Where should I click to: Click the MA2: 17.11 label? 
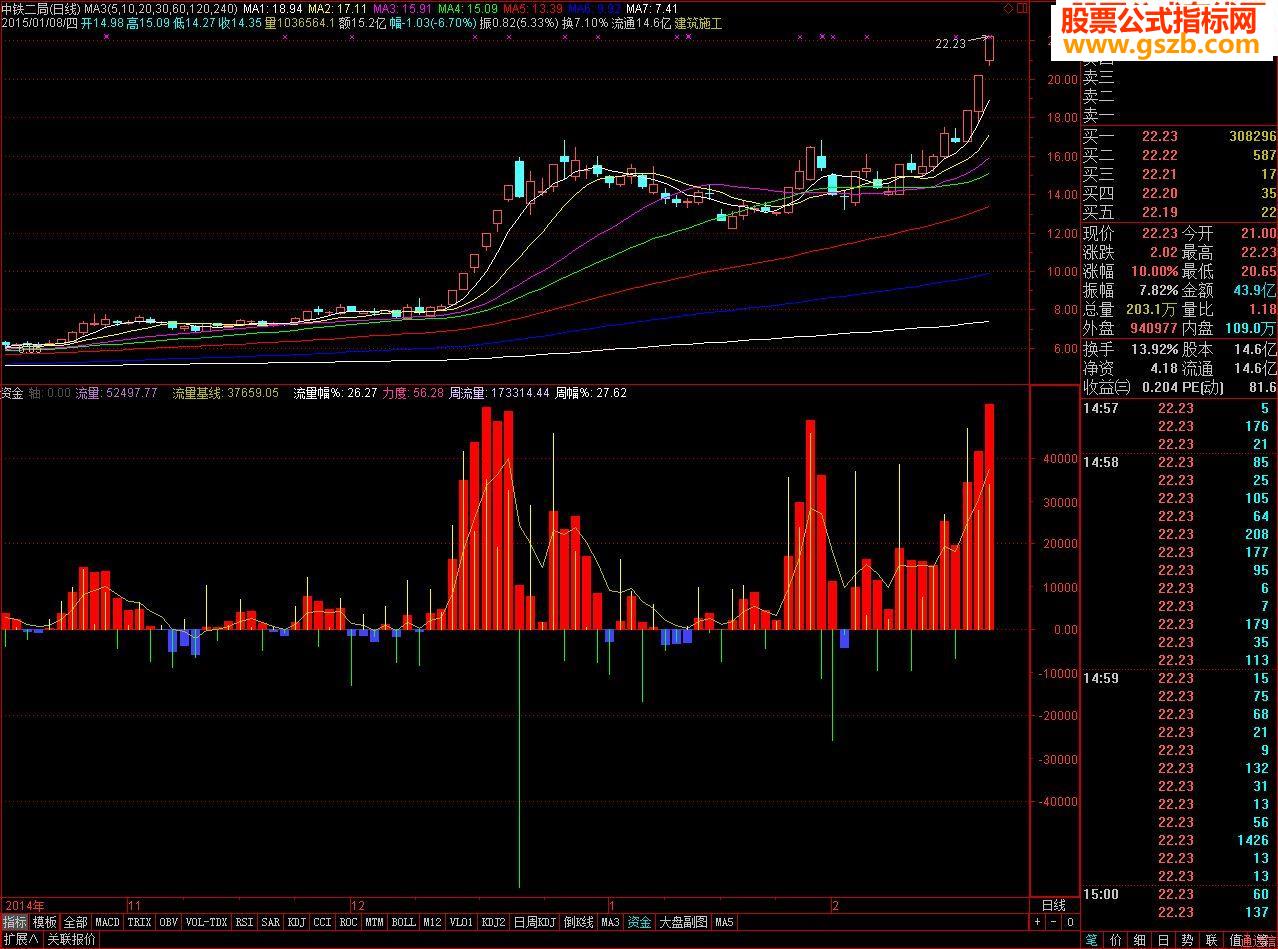click(337, 8)
